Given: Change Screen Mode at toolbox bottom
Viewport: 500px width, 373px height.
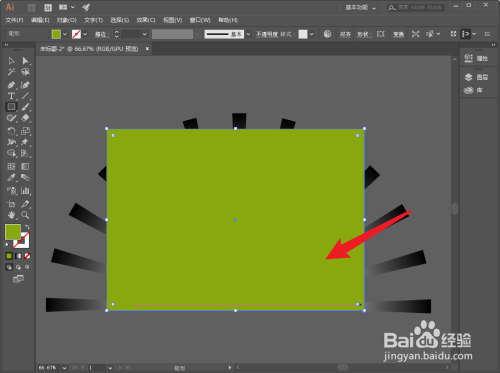Looking at the screenshot, I should (18, 279).
